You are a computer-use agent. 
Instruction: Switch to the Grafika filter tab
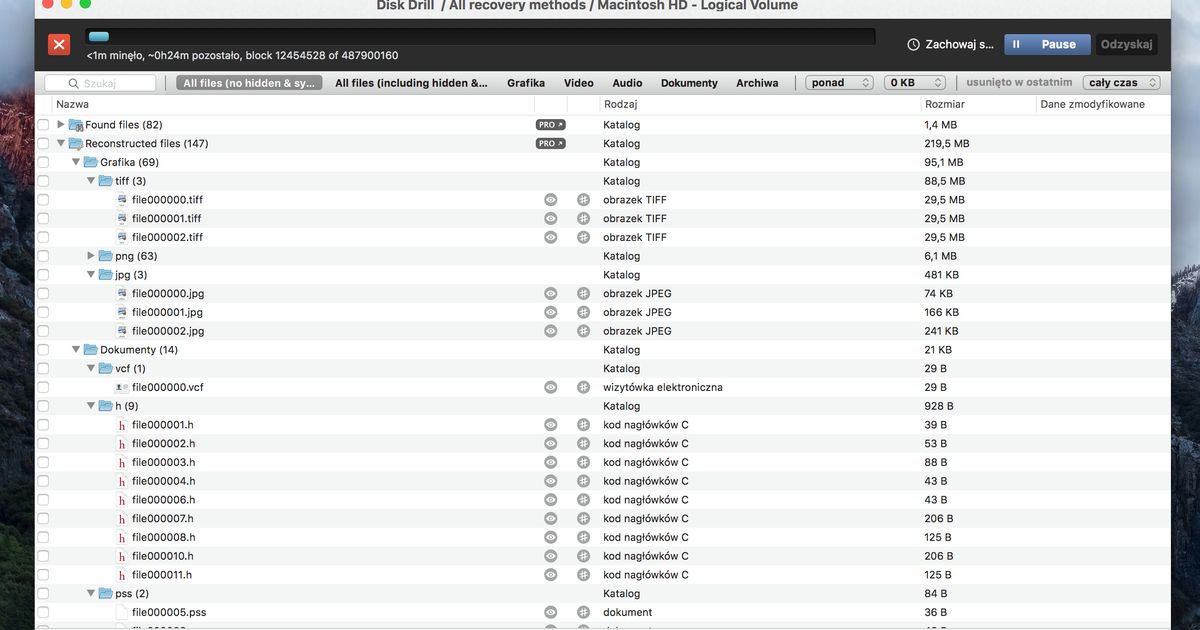525,83
